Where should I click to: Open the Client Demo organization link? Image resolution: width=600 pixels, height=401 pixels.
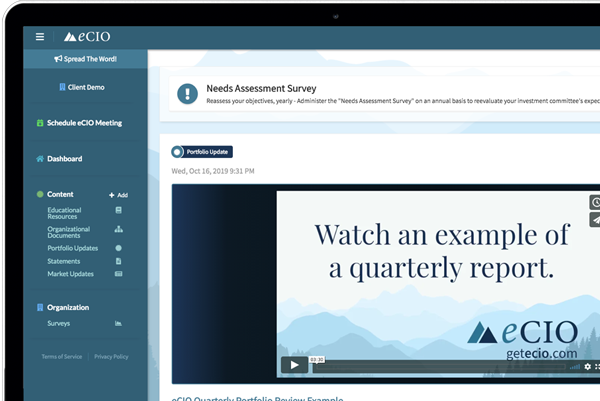[x=82, y=87]
